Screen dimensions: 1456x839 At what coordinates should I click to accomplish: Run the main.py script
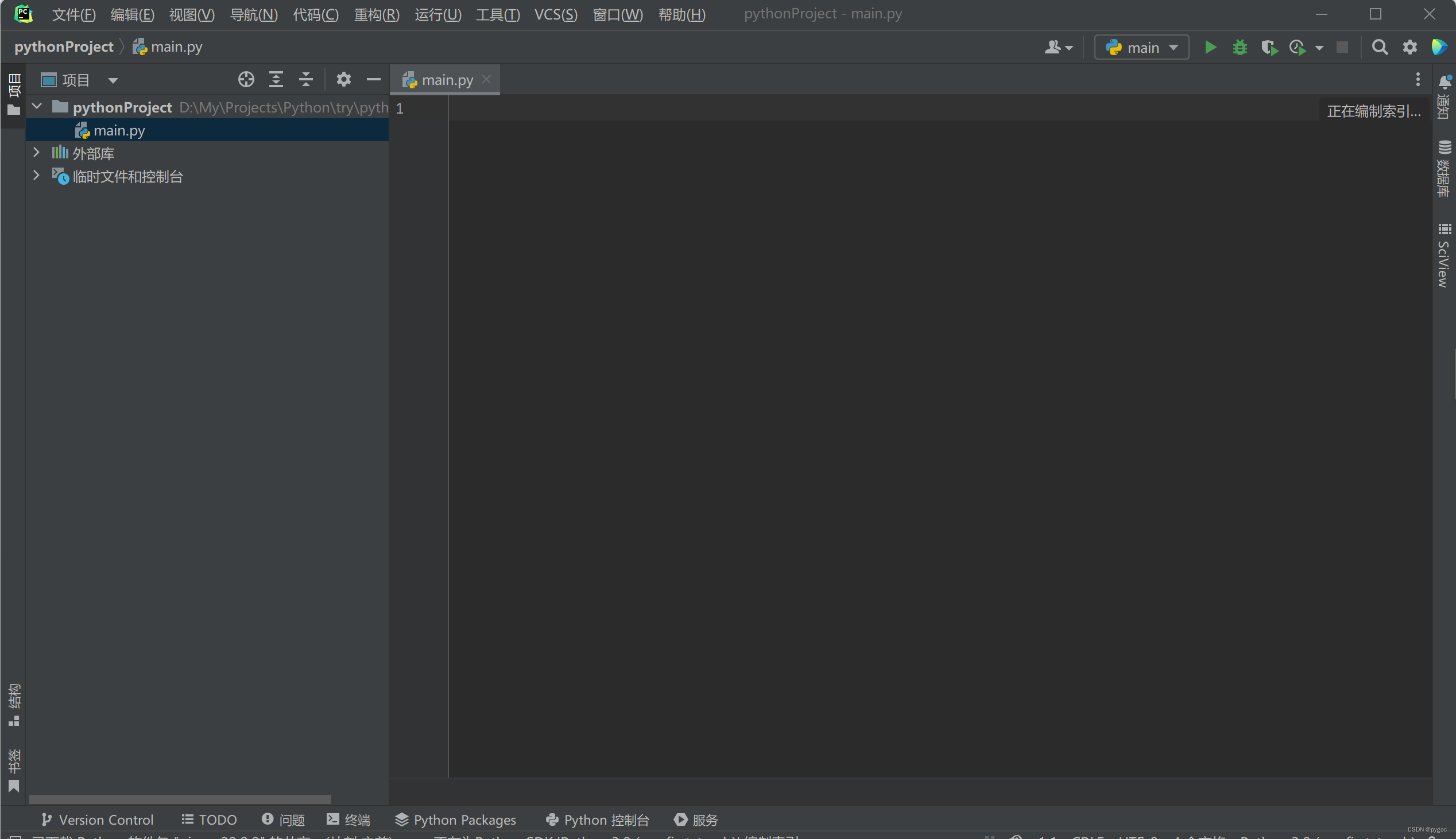point(1210,47)
